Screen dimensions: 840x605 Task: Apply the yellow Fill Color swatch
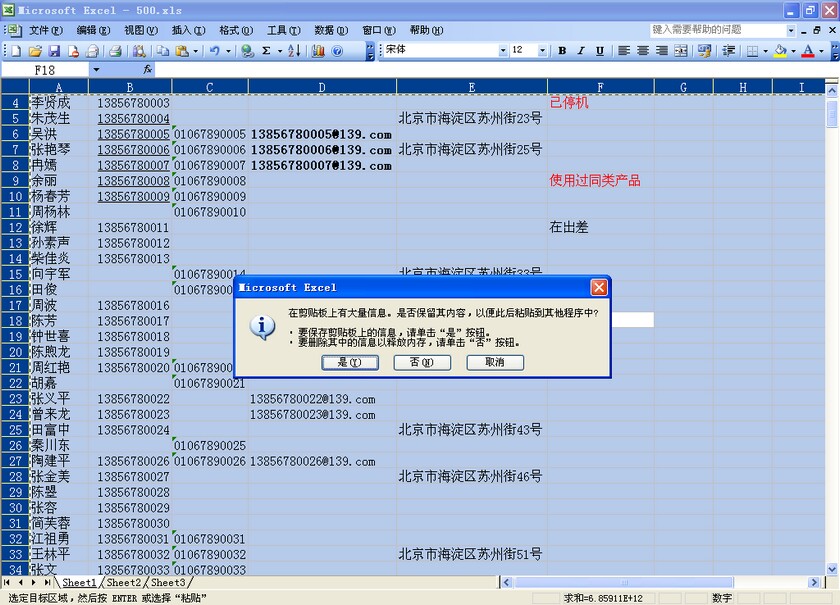[x=781, y=51]
